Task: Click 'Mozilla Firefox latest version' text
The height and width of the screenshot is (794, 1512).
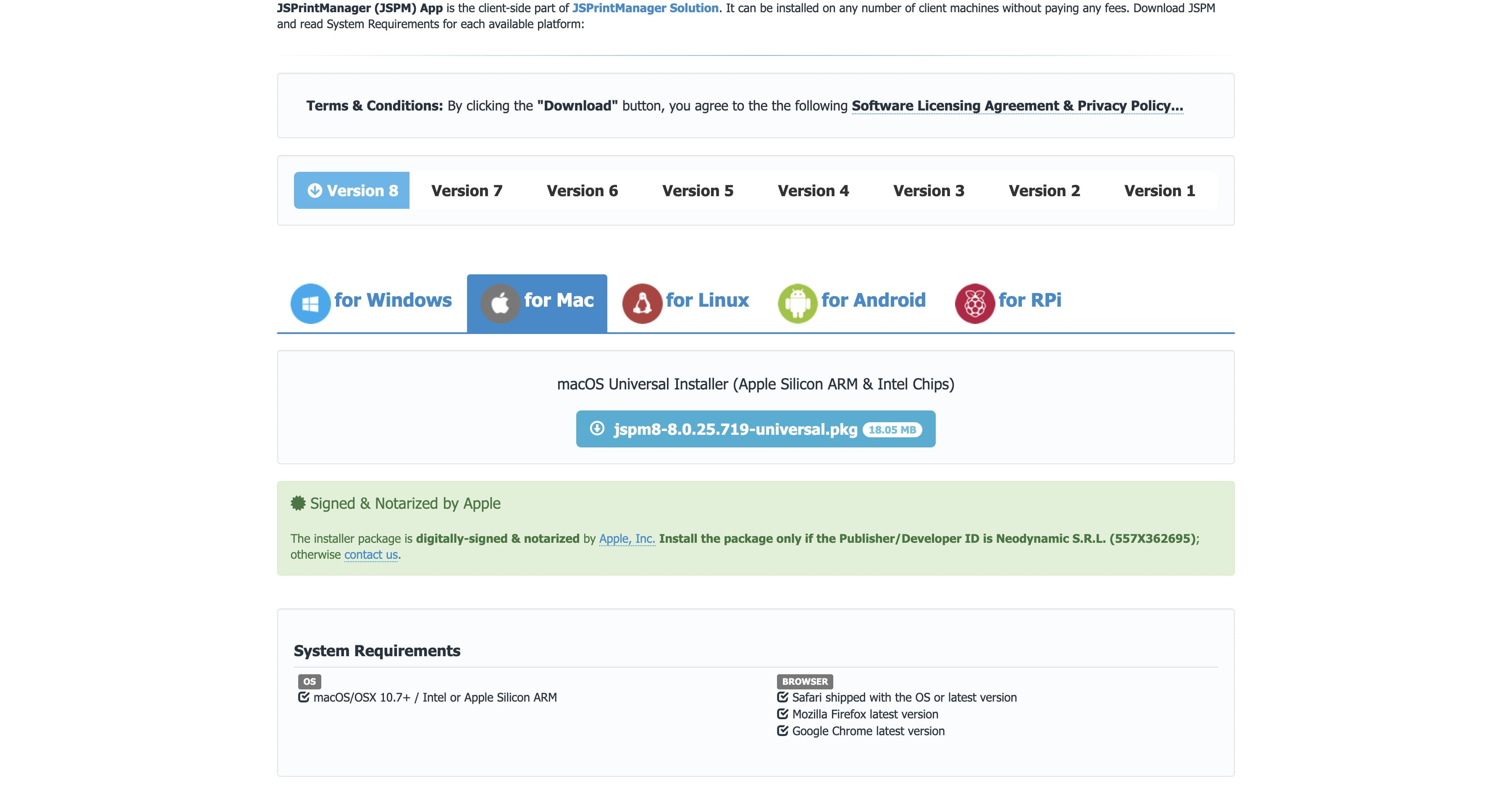Action: (865, 714)
